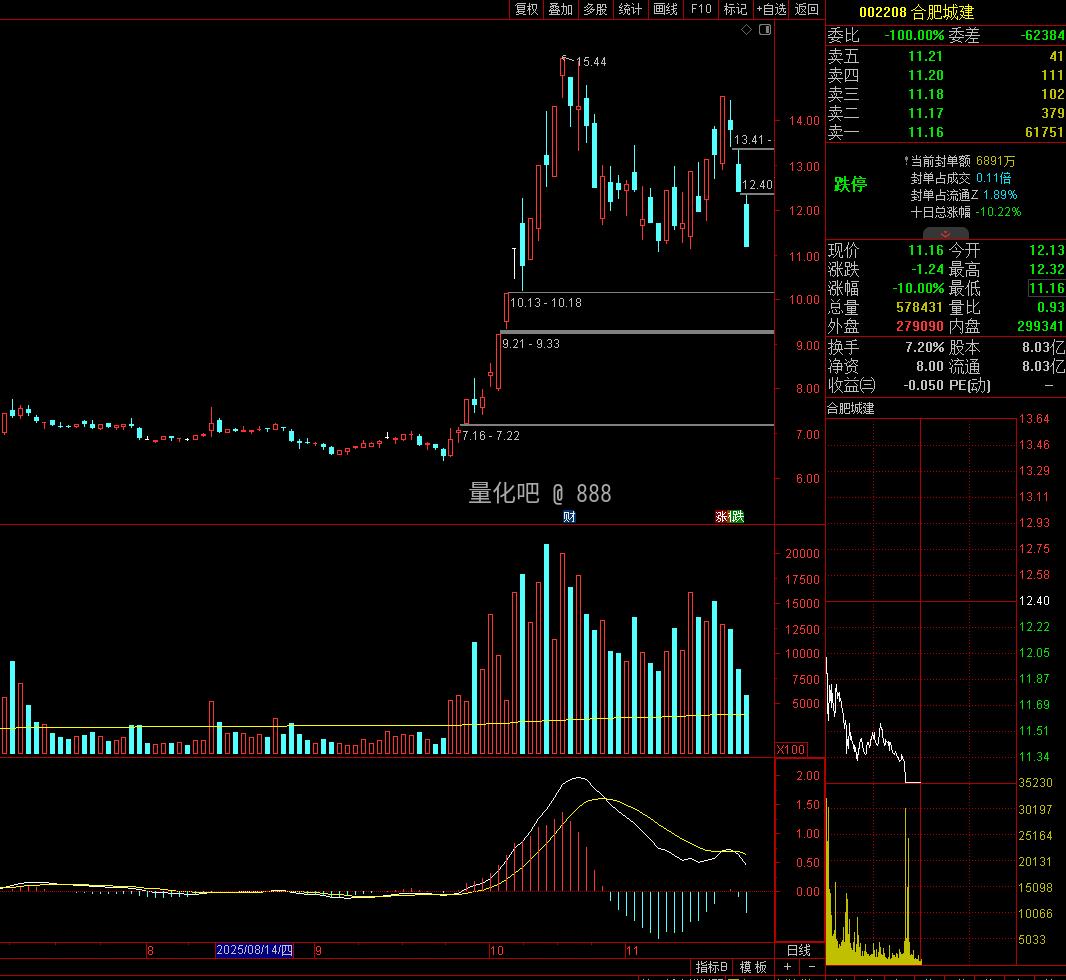Click the X100 volume unit label
Screen dimensions: 1066x980
point(792,749)
